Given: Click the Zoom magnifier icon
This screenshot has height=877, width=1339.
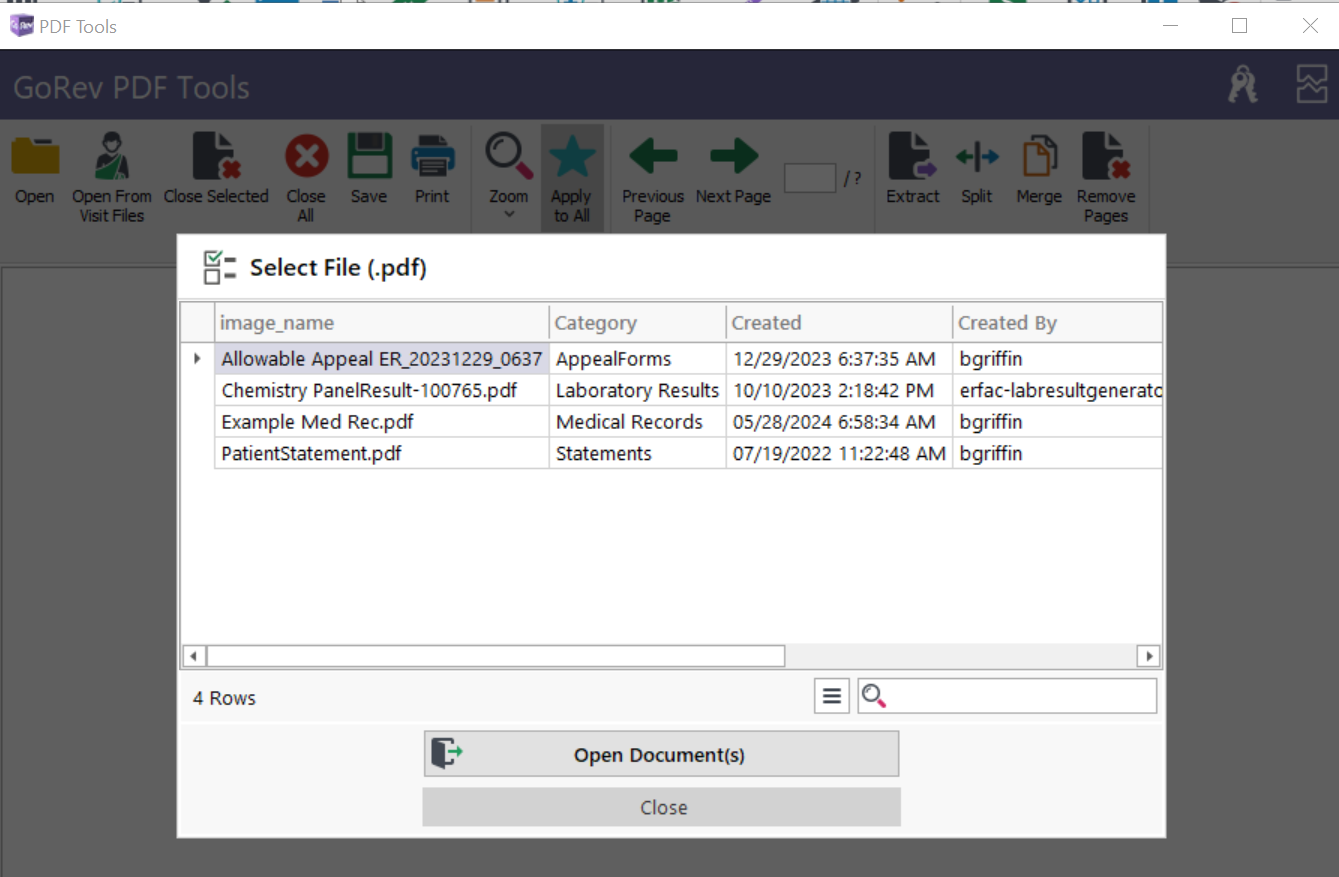Looking at the screenshot, I should [x=509, y=157].
